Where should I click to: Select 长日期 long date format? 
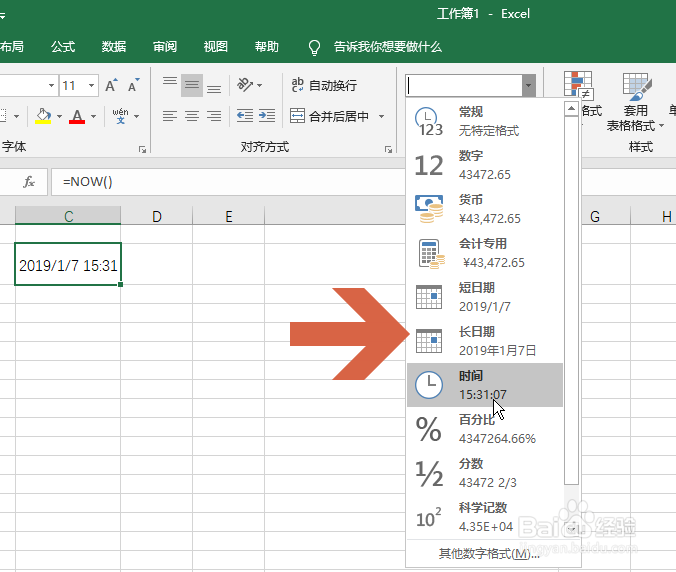coord(485,341)
